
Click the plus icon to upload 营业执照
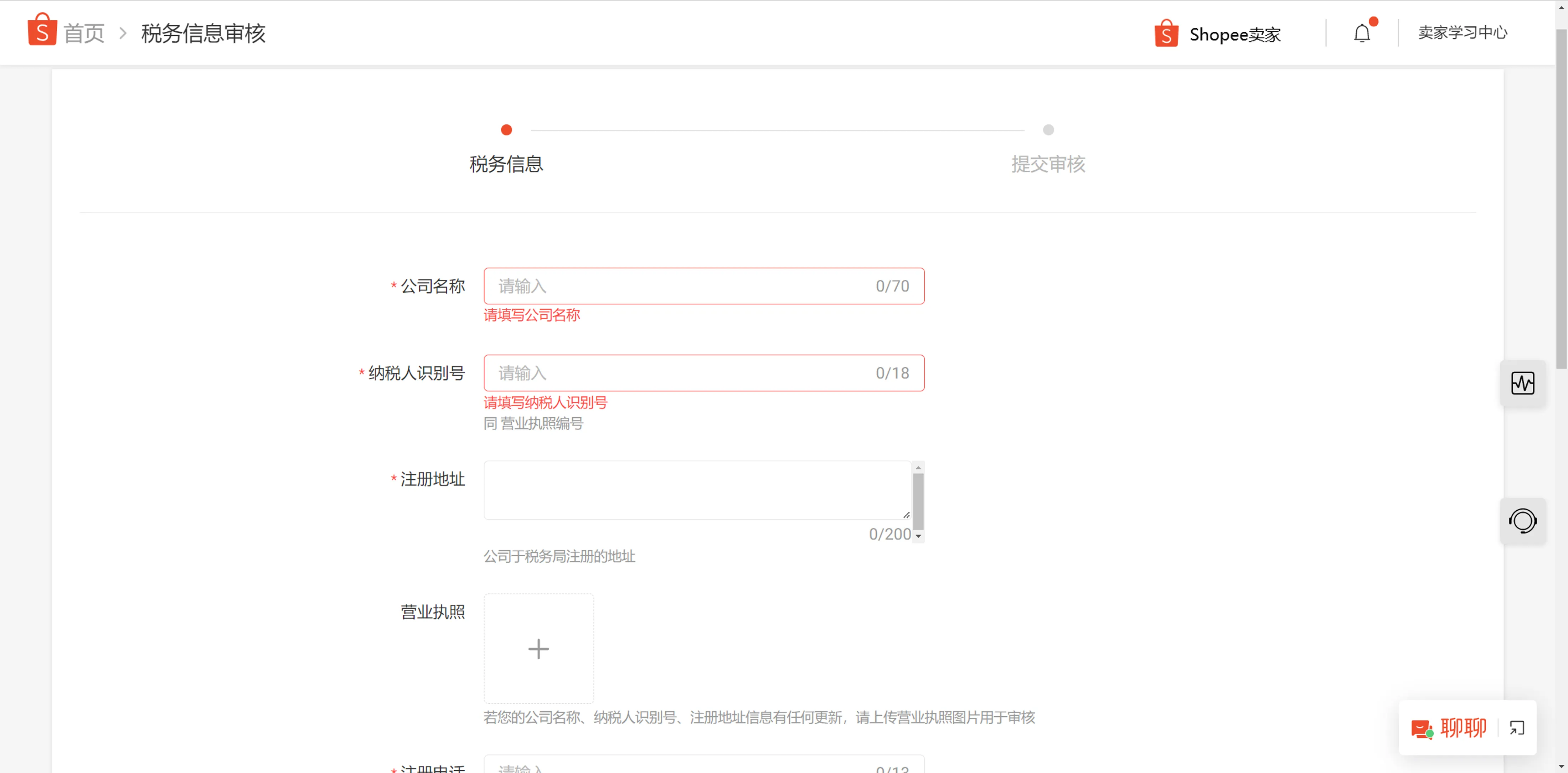point(538,648)
